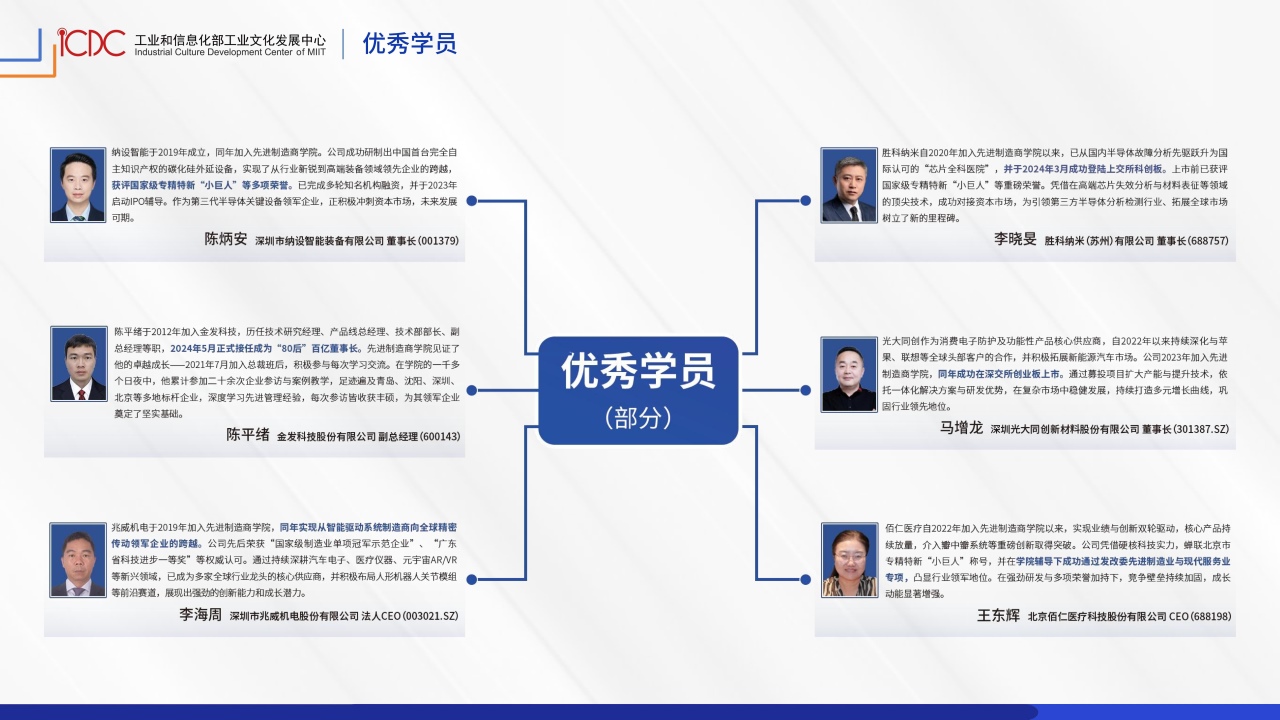Click the ICDC logo in the header
This screenshot has height=720, width=1280.
[91, 43]
